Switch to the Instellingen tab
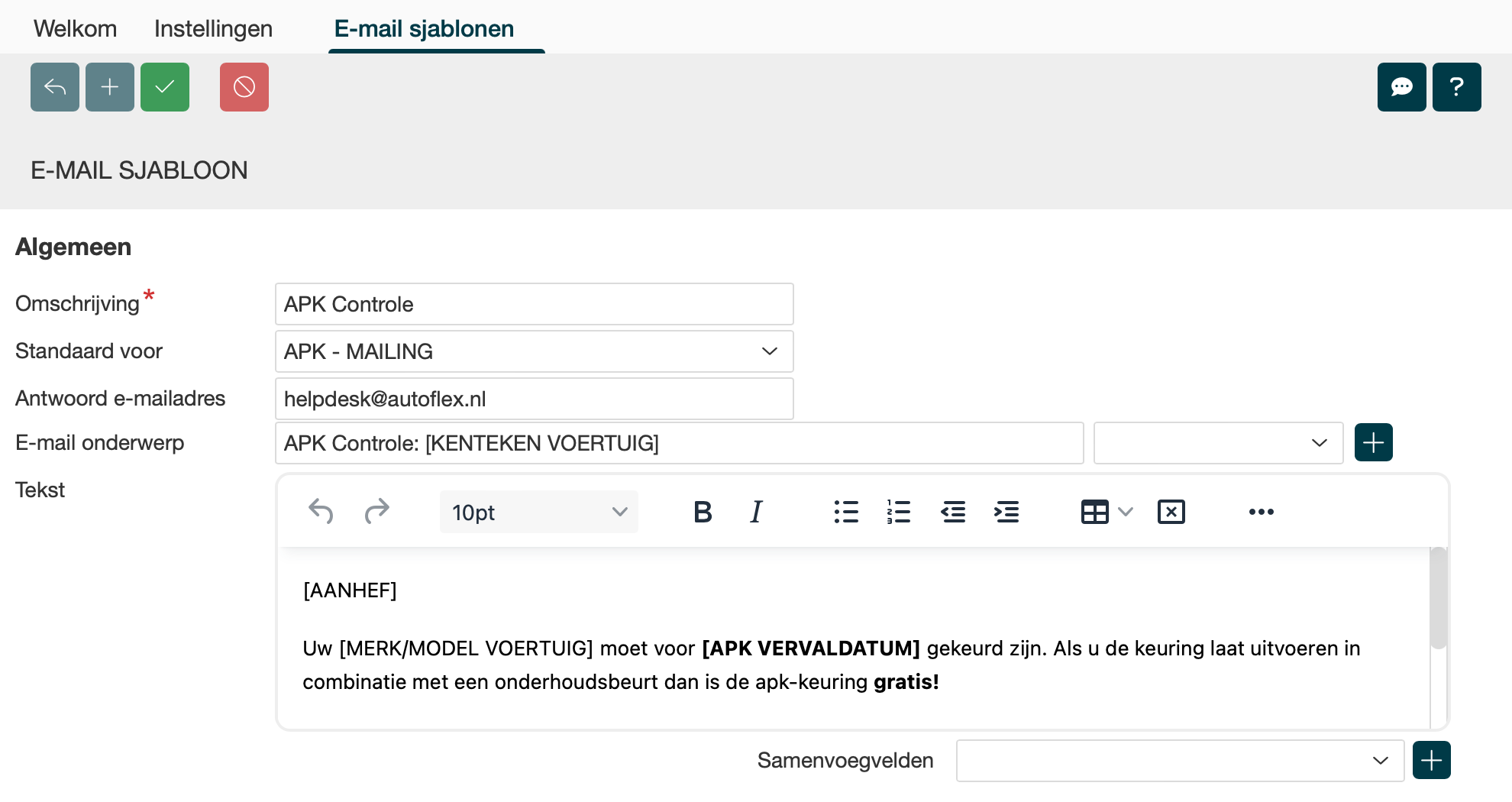Viewport: 1512px width, 802px height. (x=213, y=28)
